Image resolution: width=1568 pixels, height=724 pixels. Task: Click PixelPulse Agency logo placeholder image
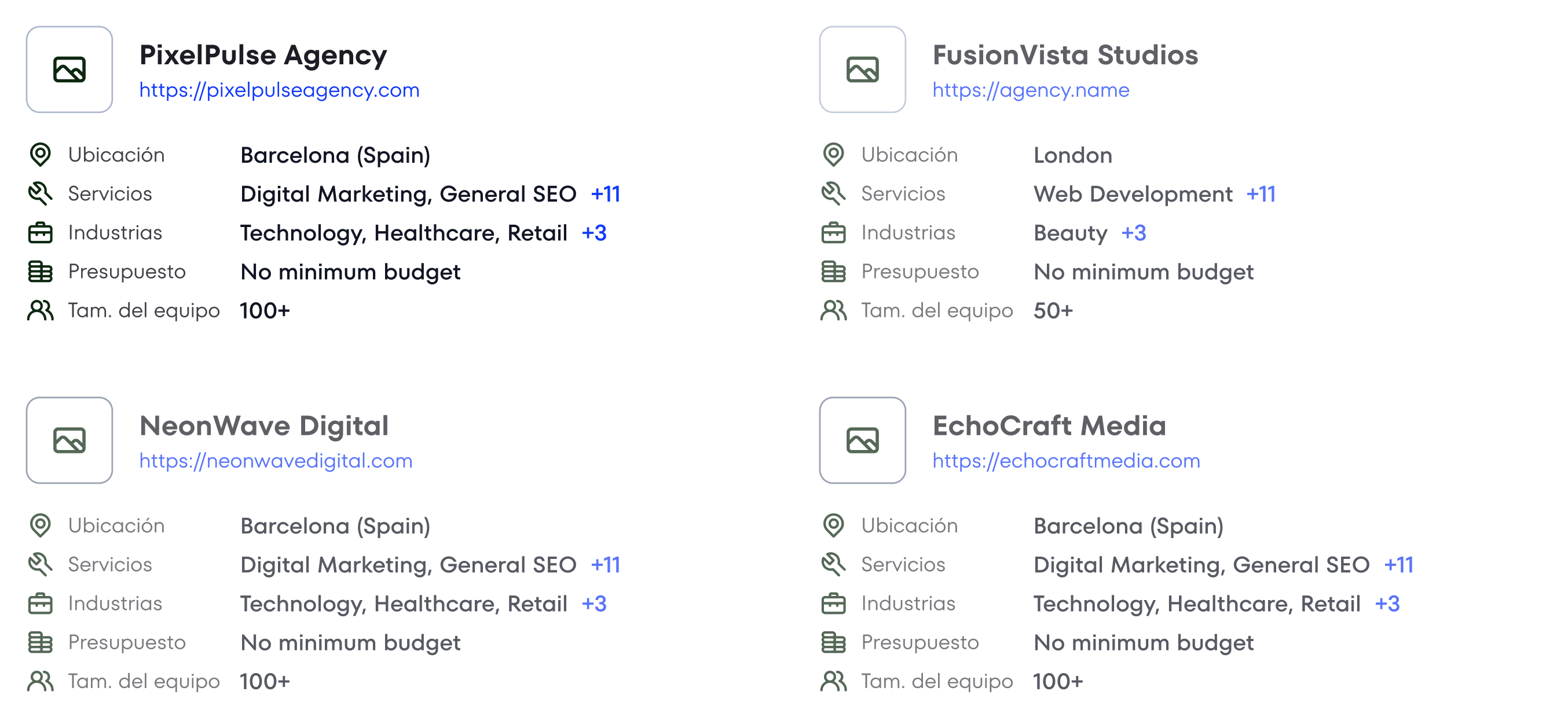[x=69, y=70]
